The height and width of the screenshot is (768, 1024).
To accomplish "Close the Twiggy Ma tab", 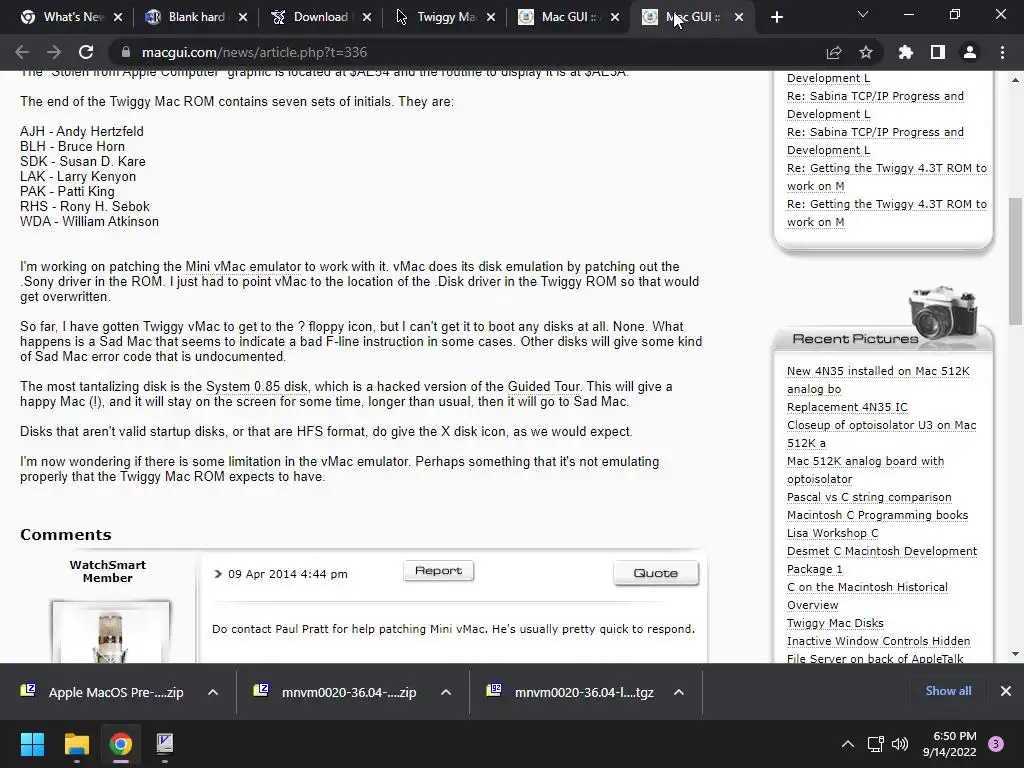I will (491, 17).
